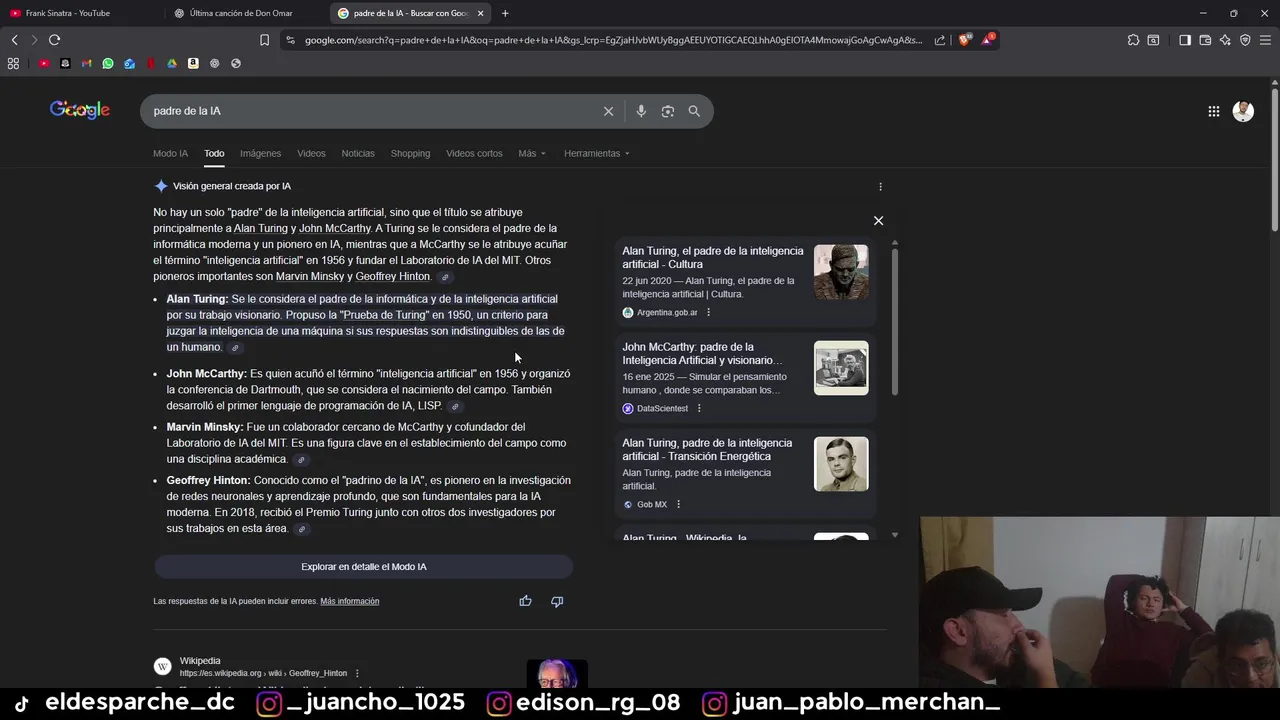1280x720 pixels.
Task: Switch to Modo IA tab
Action: point(170,153)
